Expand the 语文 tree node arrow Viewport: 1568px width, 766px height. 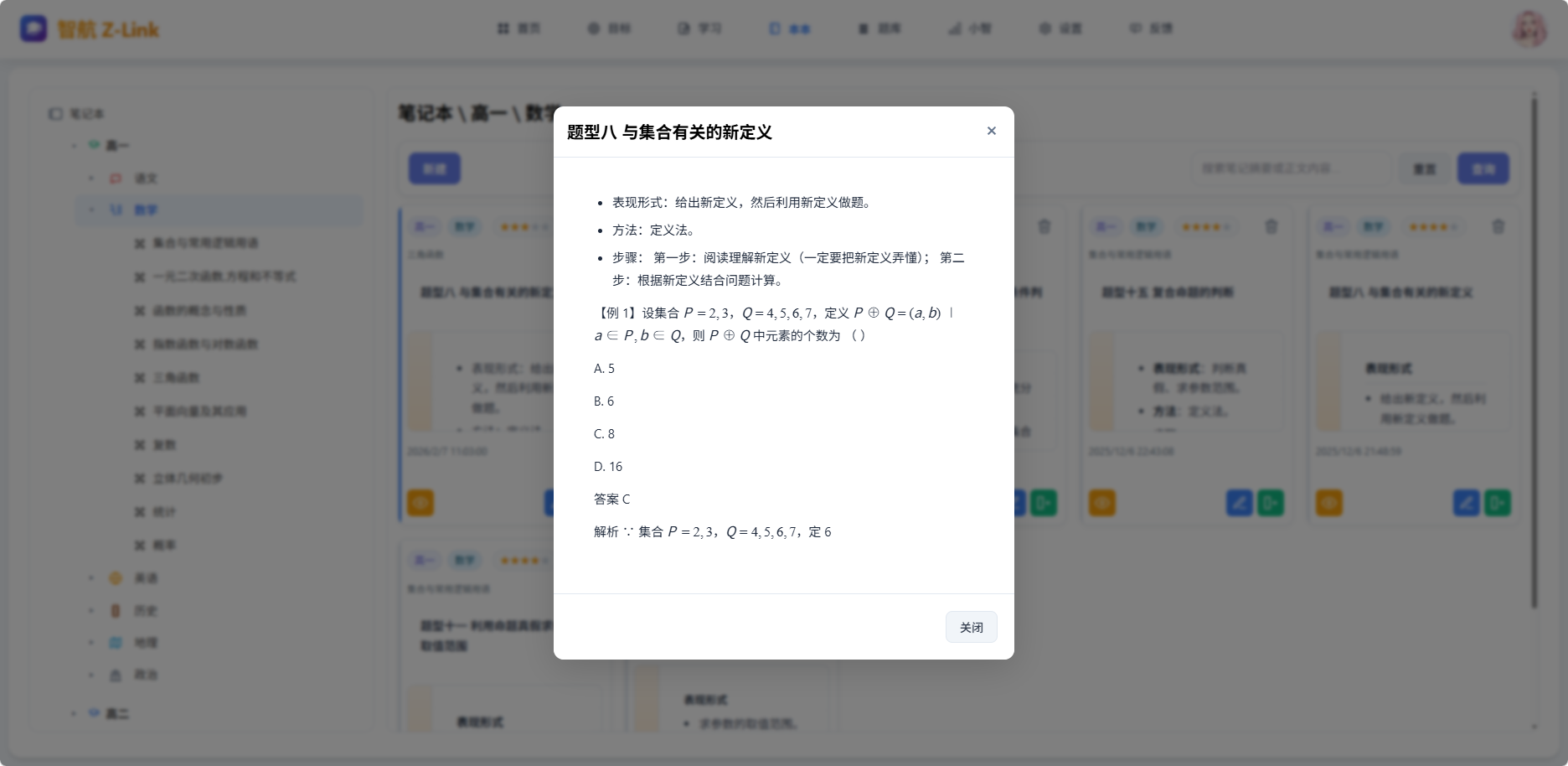click(x=91, y=179)
